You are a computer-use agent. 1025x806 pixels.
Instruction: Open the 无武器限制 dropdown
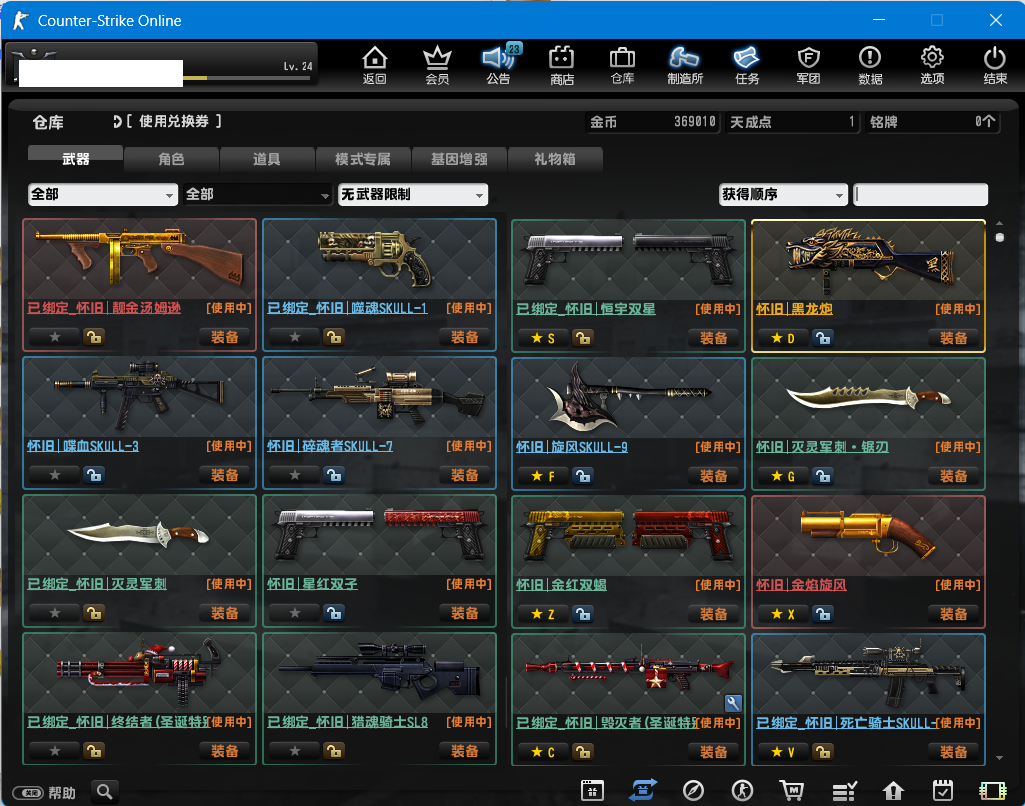(413, 194)
